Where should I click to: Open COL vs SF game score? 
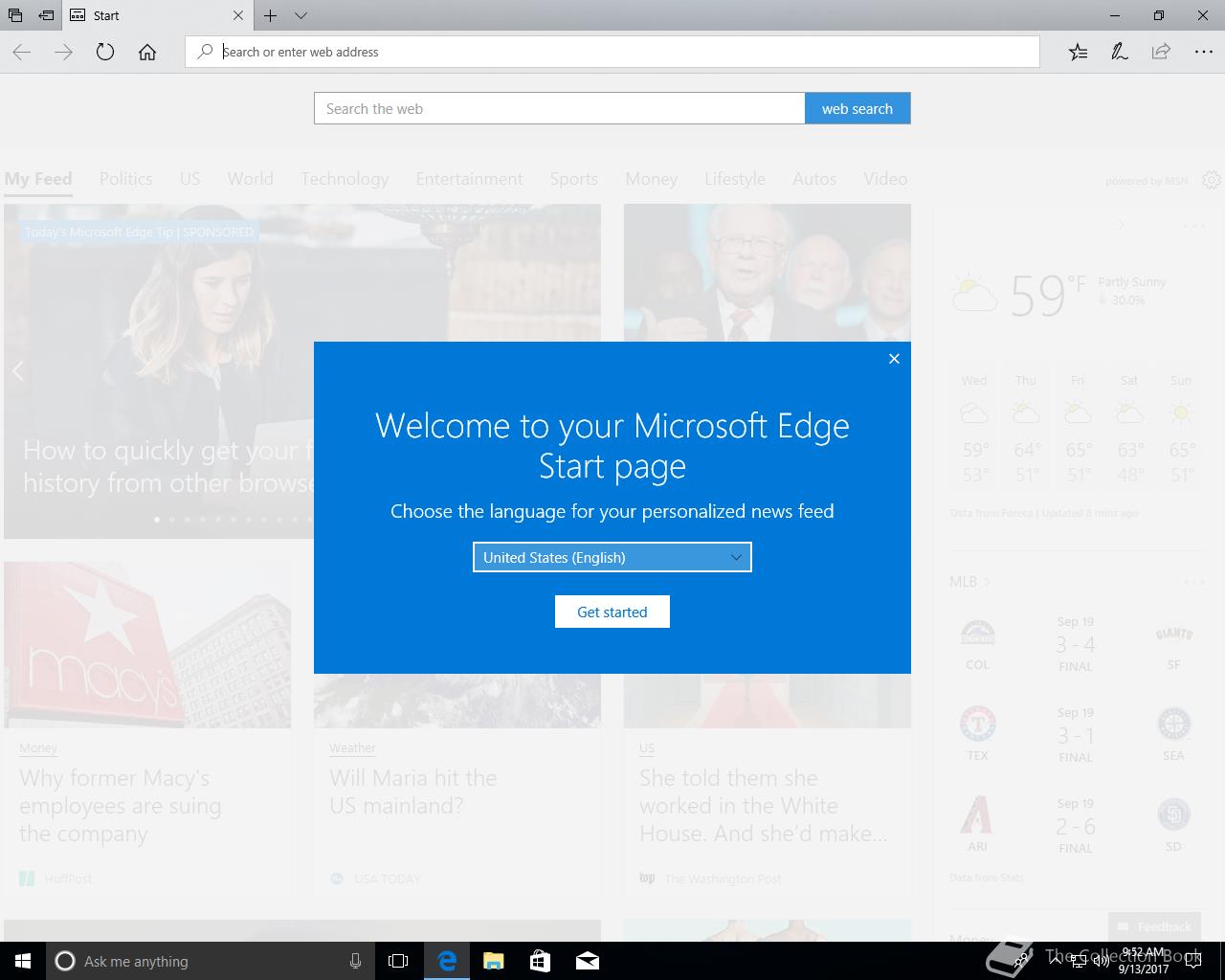1076,645
